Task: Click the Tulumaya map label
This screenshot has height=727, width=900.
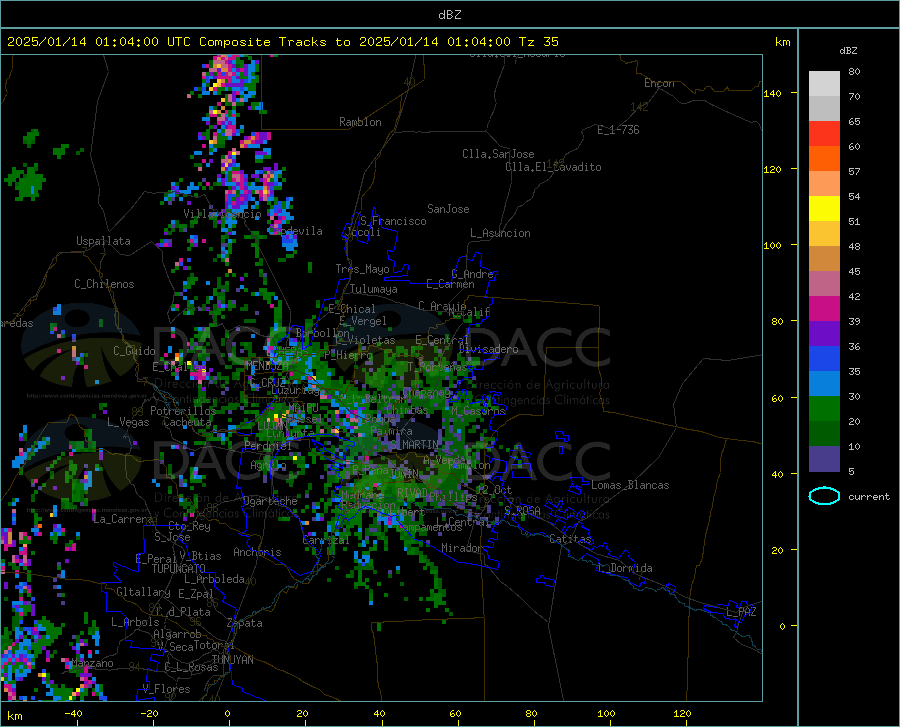Action: coord(374,289)
